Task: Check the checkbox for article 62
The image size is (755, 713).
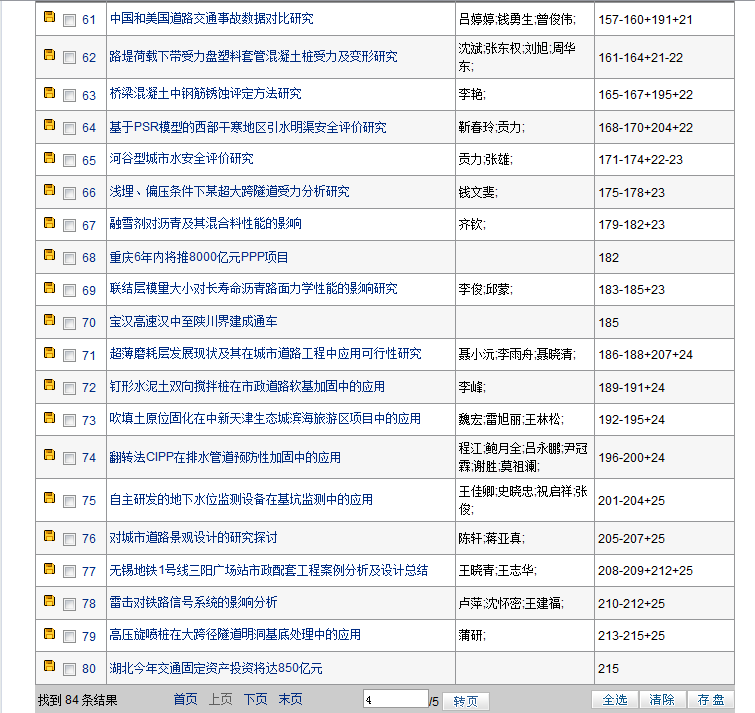Action: pyautogui.click(x=69, y=58)
